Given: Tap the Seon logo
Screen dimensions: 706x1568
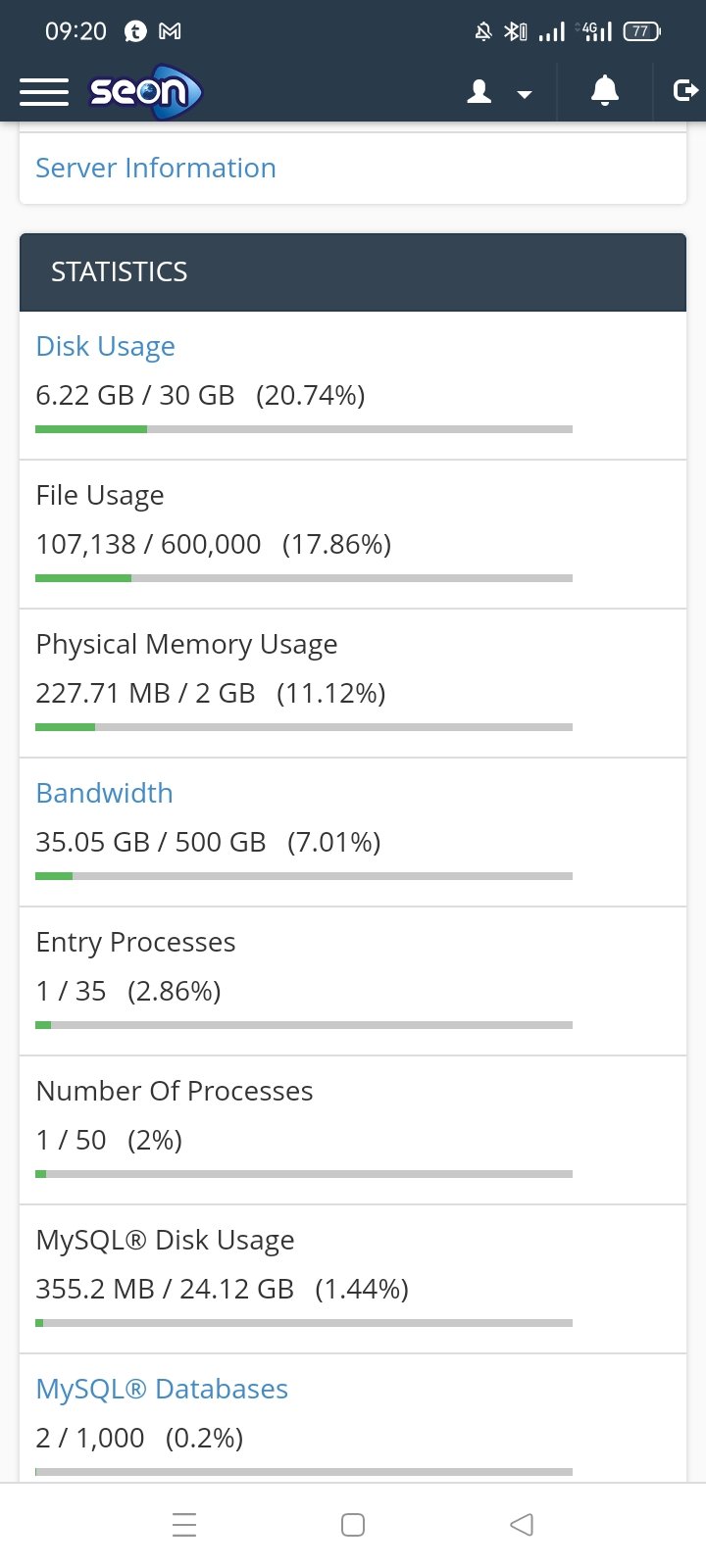Looking at the screenshot, I should (145, 92).
